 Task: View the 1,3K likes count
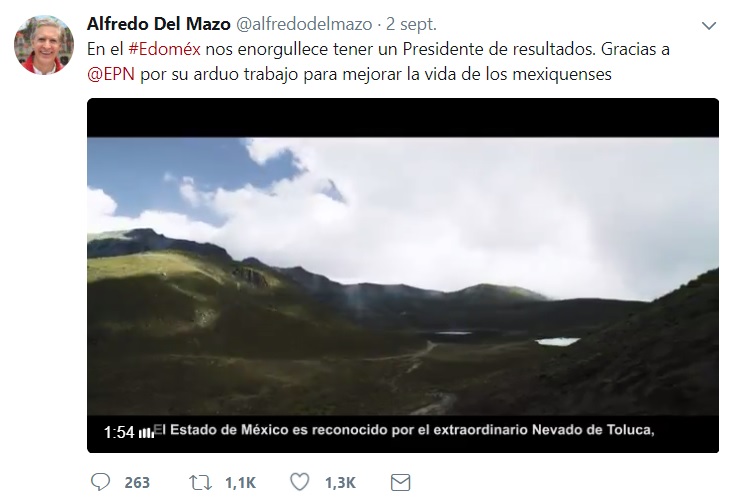tap(340, 483)
